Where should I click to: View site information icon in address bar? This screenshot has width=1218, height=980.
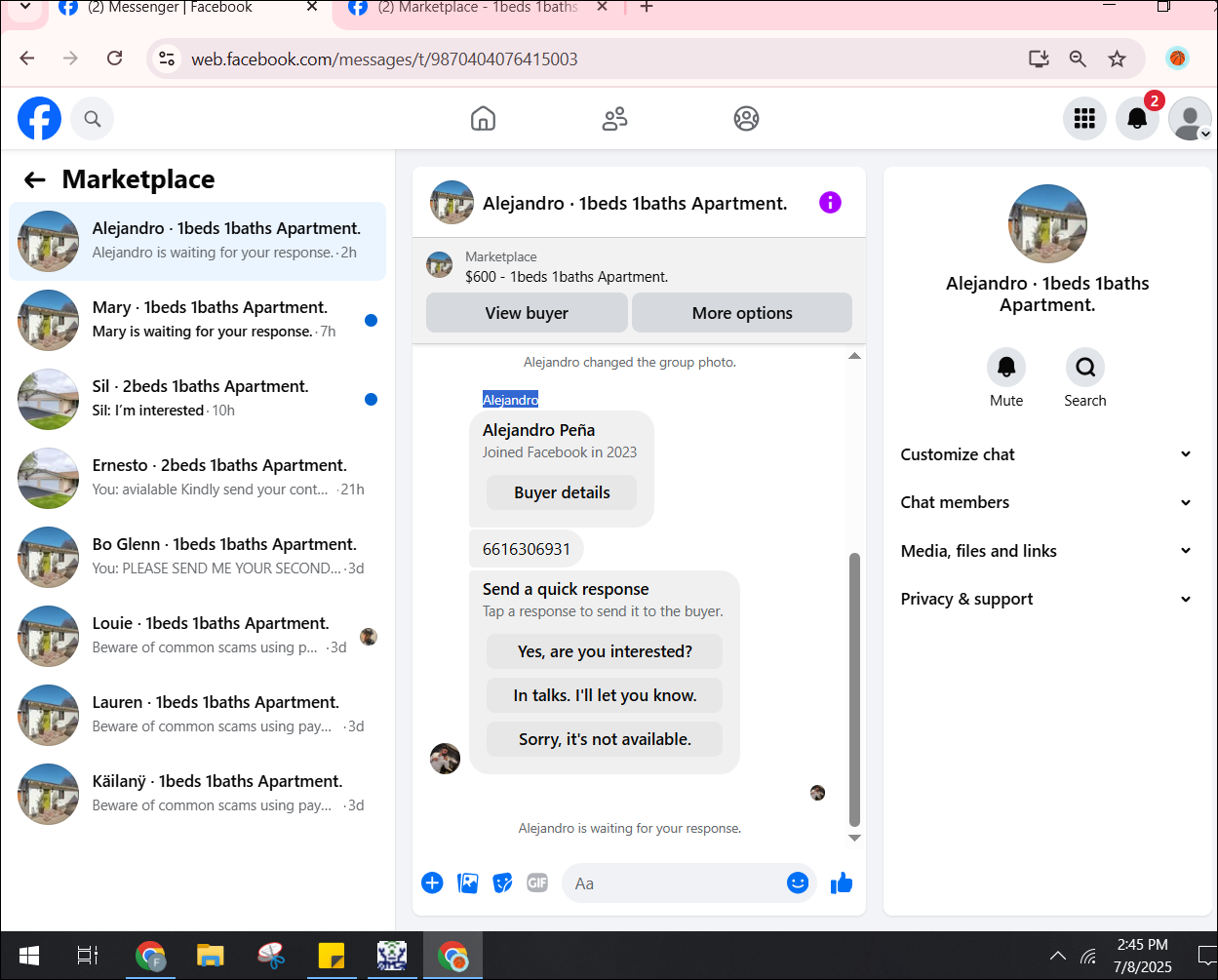click(168, 59)
